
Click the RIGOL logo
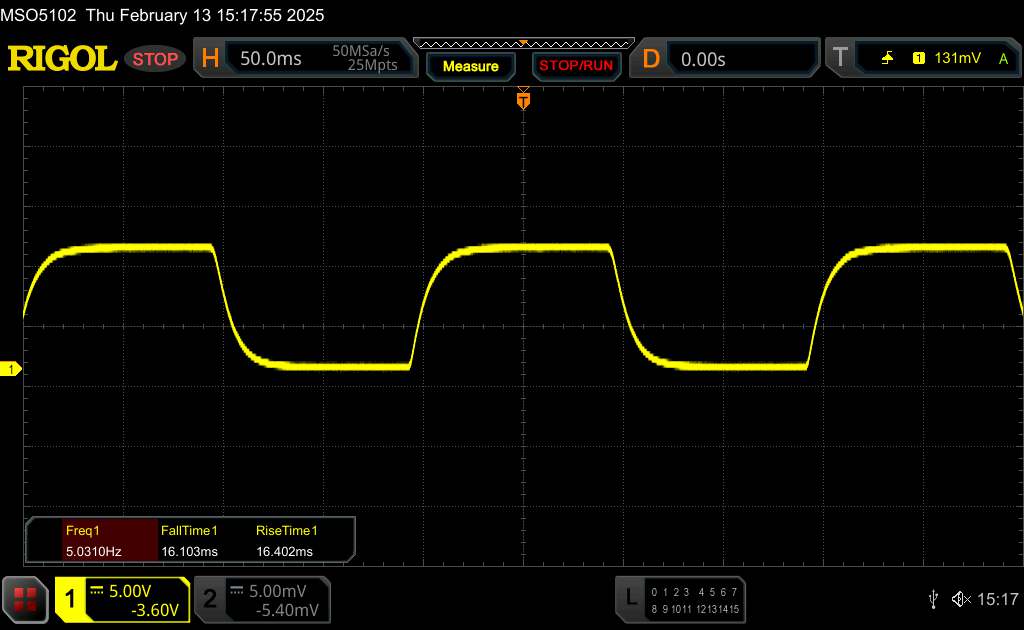click(62, 59)
